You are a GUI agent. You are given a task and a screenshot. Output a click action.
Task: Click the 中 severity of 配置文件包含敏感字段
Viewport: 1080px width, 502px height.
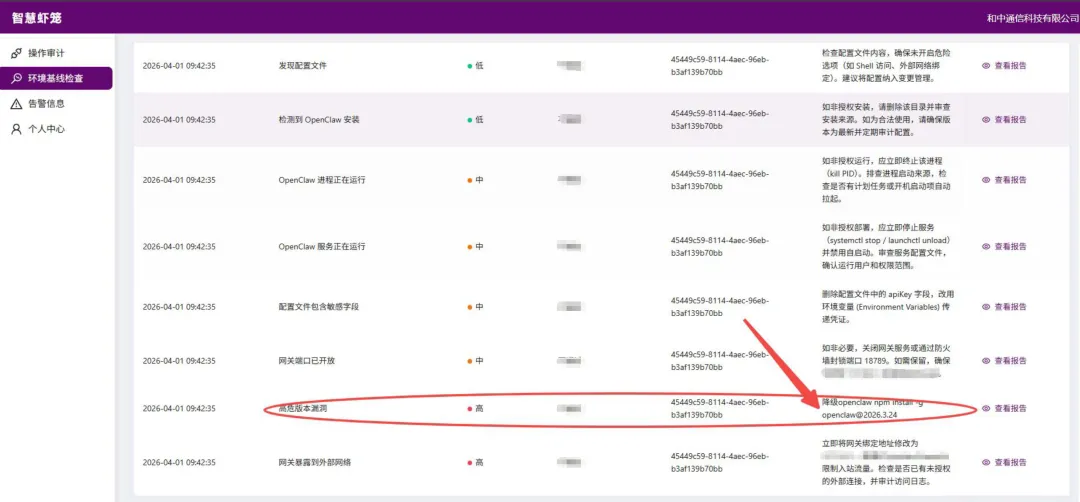point(476,306)
